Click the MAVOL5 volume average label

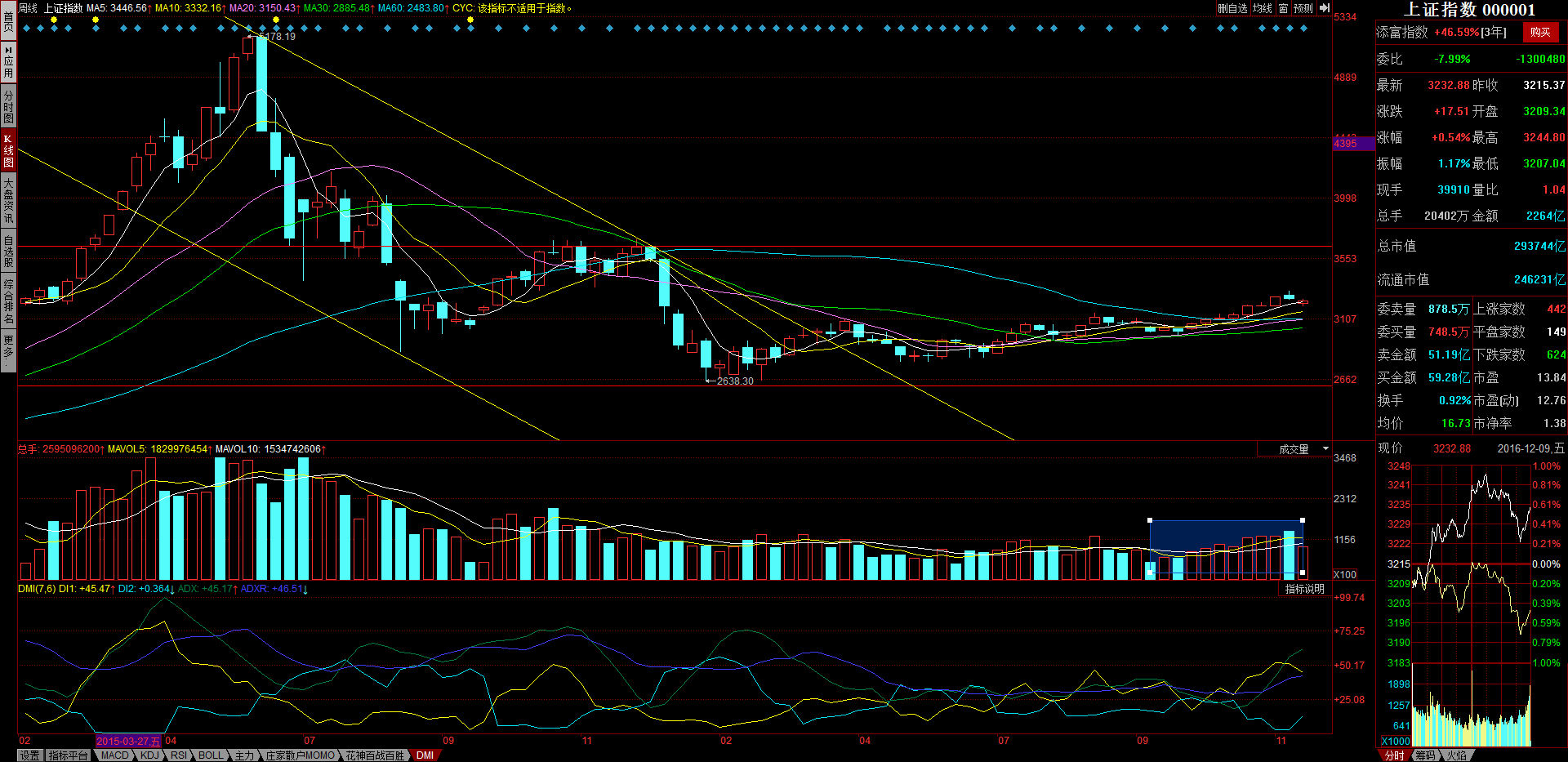pyautogui.click(x=160, y=449)
